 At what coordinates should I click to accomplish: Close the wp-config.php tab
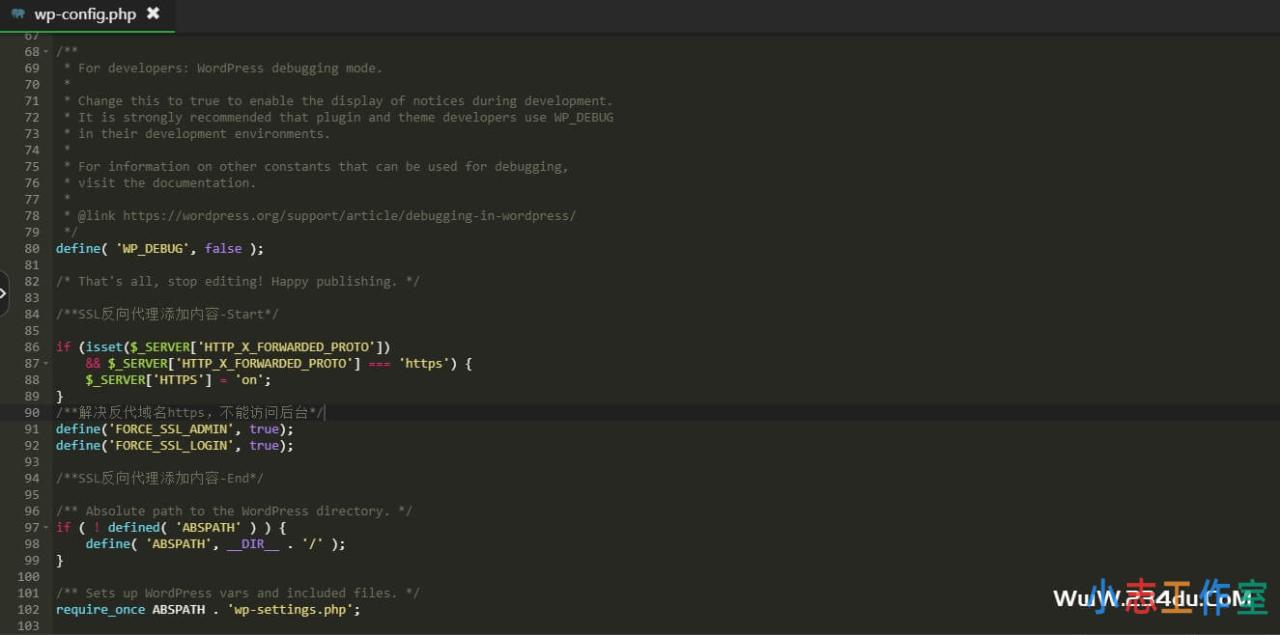tap(153, 14)
